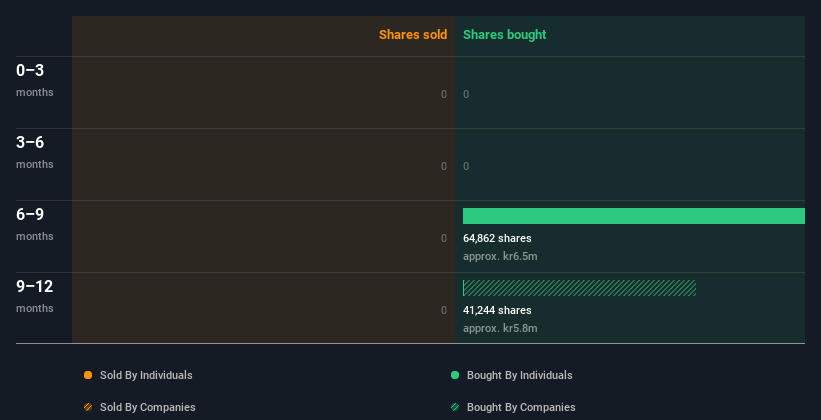Click the 6–9 months row label

(x=35, y=224)
